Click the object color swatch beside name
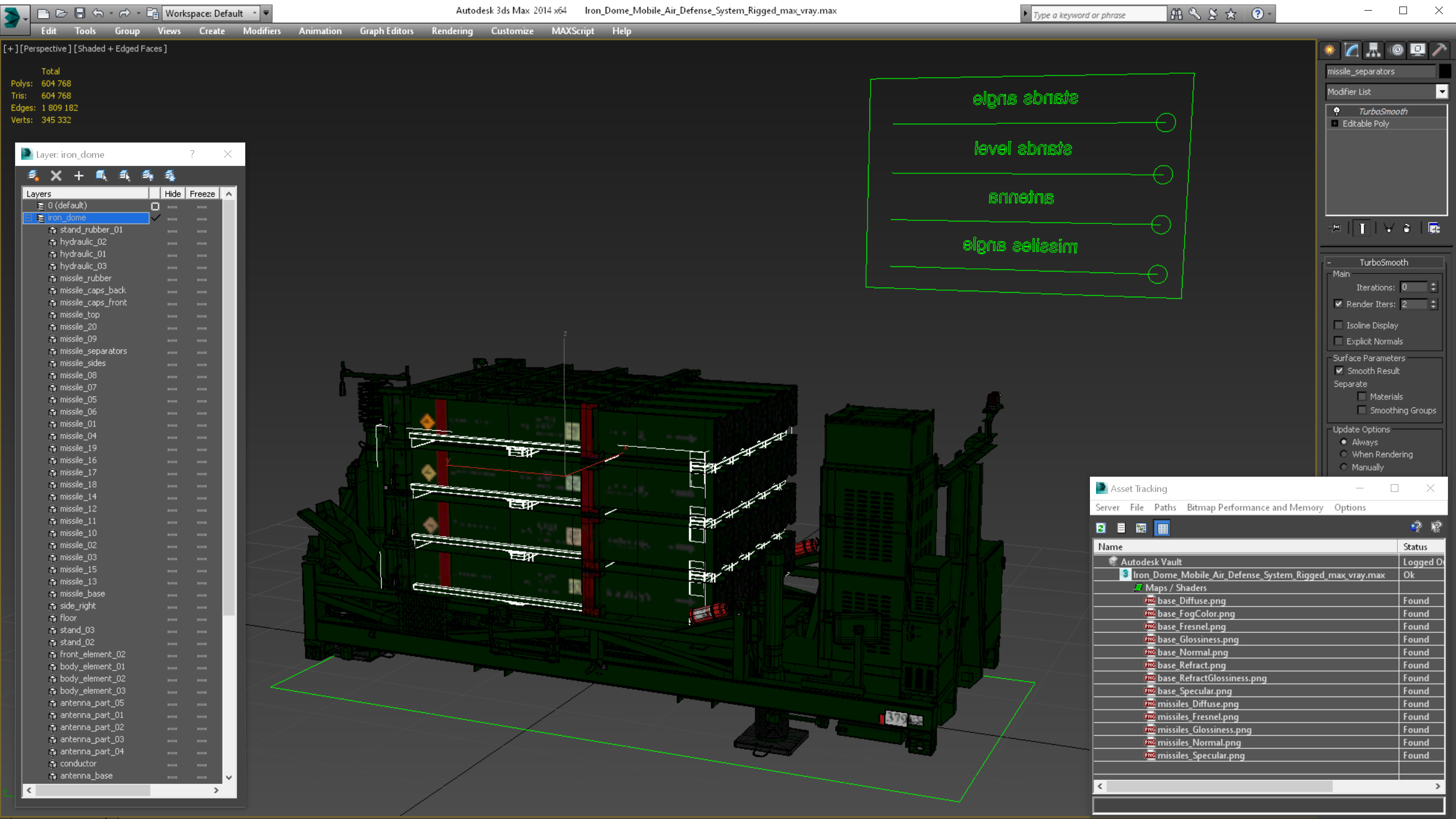The width and height of the screenshot is (1456, 819). coord(1444,71)
